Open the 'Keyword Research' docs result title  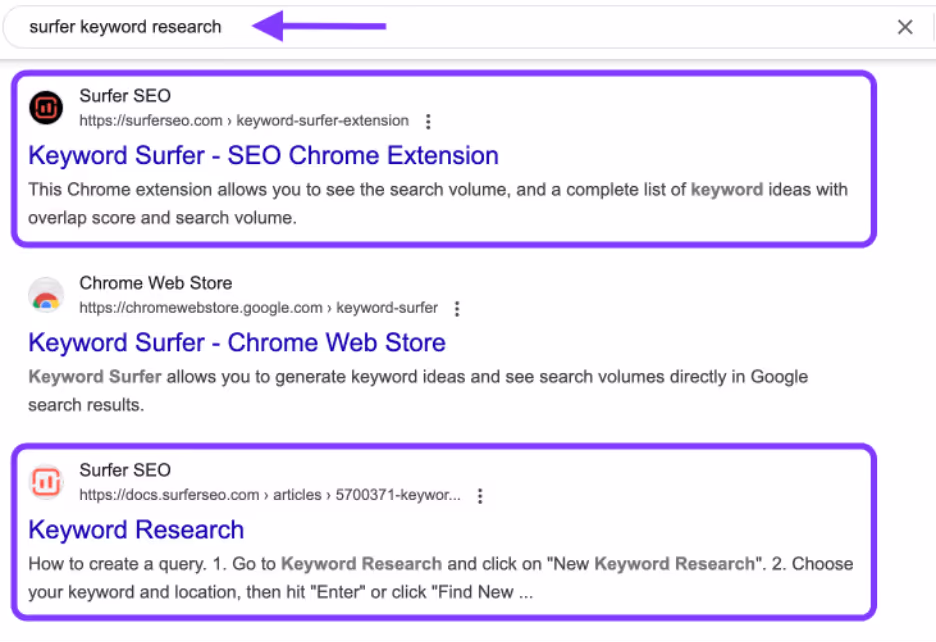(x=136, y=530)
